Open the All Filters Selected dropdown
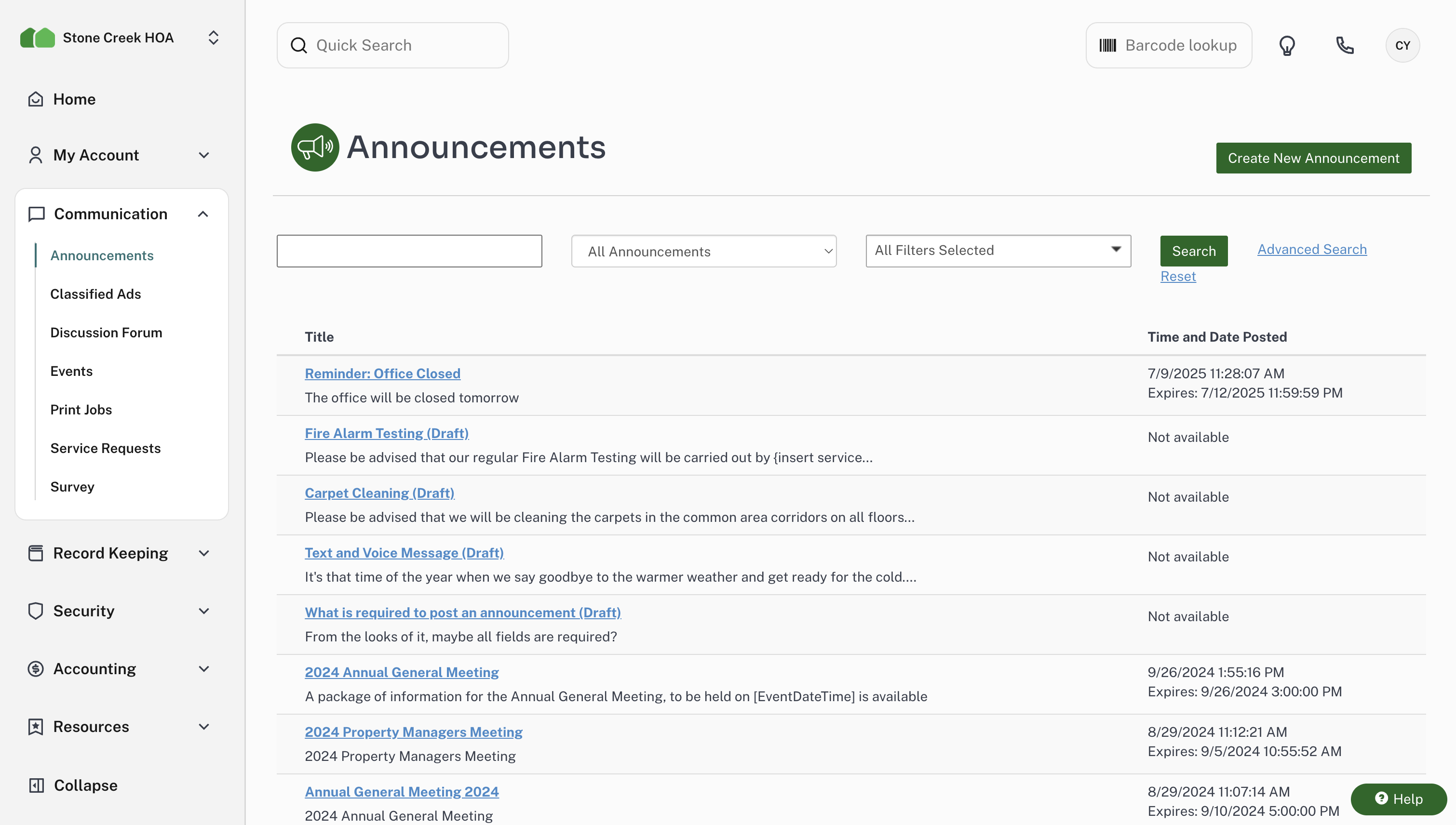1456x825 pixels. coord(998,251)
